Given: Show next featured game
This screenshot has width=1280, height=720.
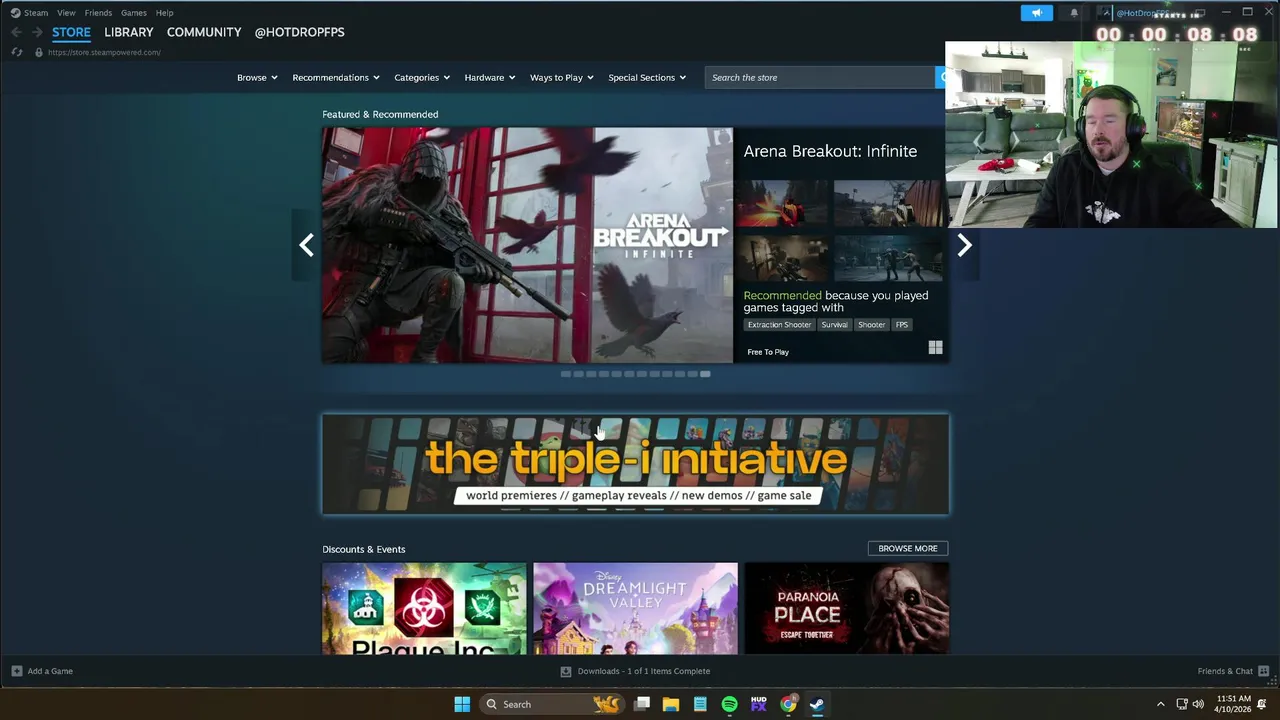Looking at the screenshot, I should tap(964, 245).
